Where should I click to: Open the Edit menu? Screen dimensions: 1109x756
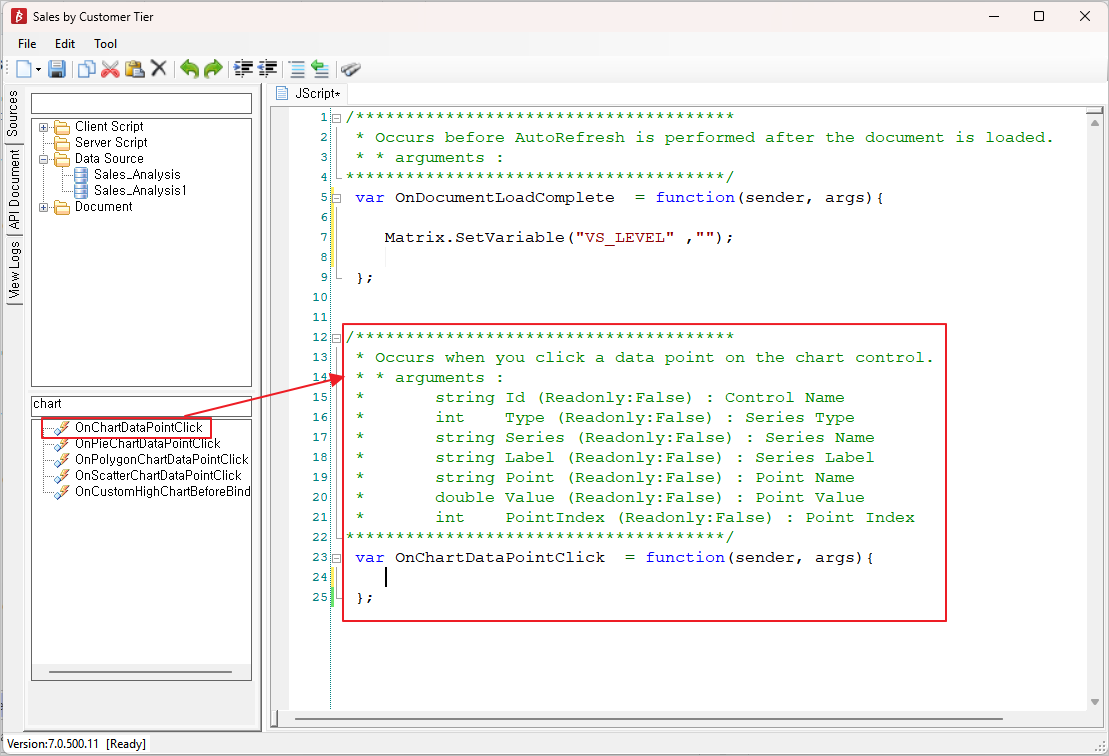[65, 44]
